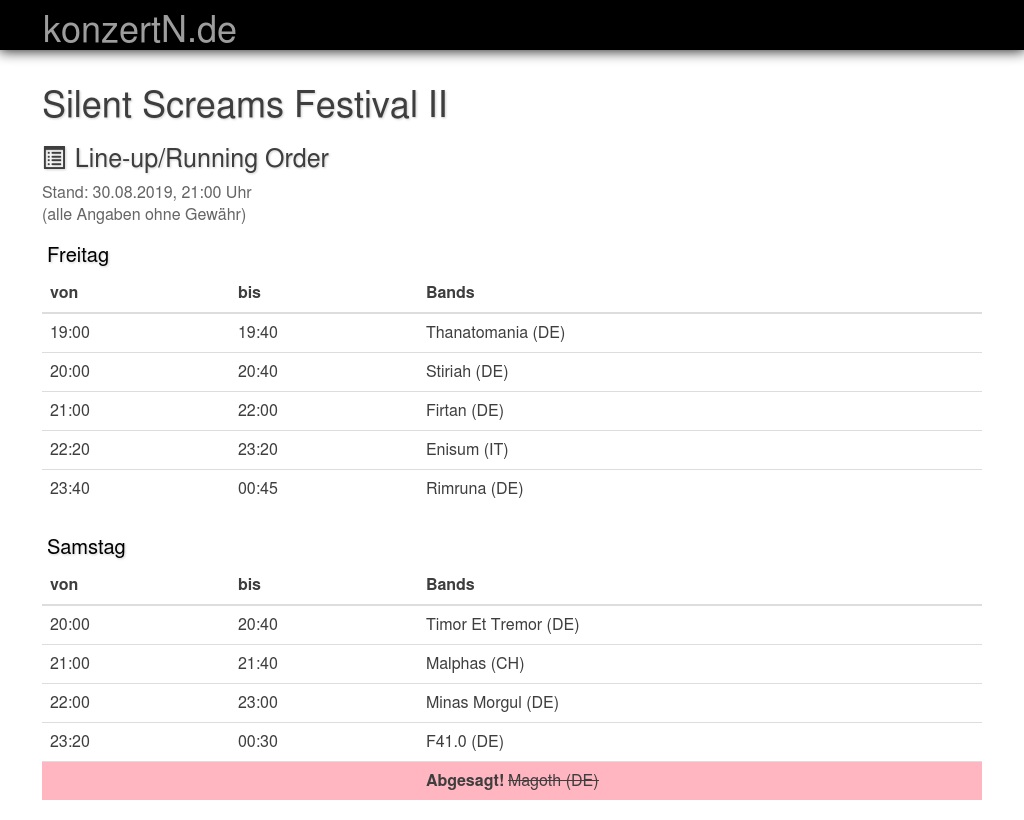Select the Thanatomania (DE) band entry

pos(495,332)
